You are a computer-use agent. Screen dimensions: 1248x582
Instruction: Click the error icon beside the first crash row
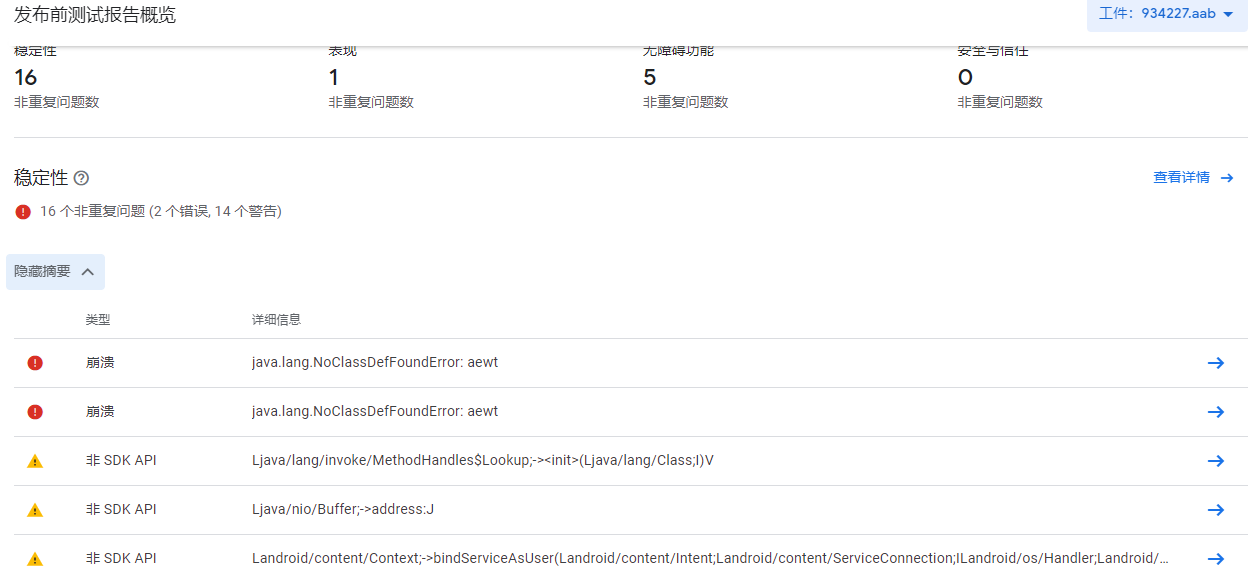(35, 362)
